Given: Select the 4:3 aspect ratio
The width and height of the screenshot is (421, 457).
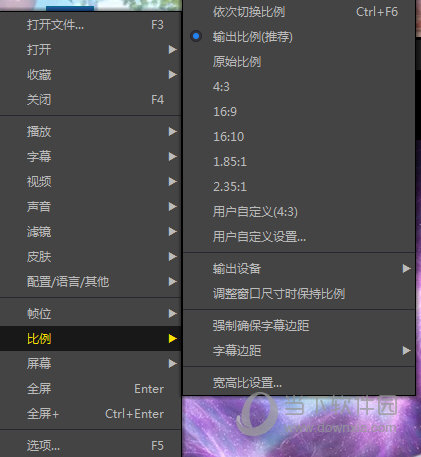Looking at the screenshot, I should [x=299, y=87].
